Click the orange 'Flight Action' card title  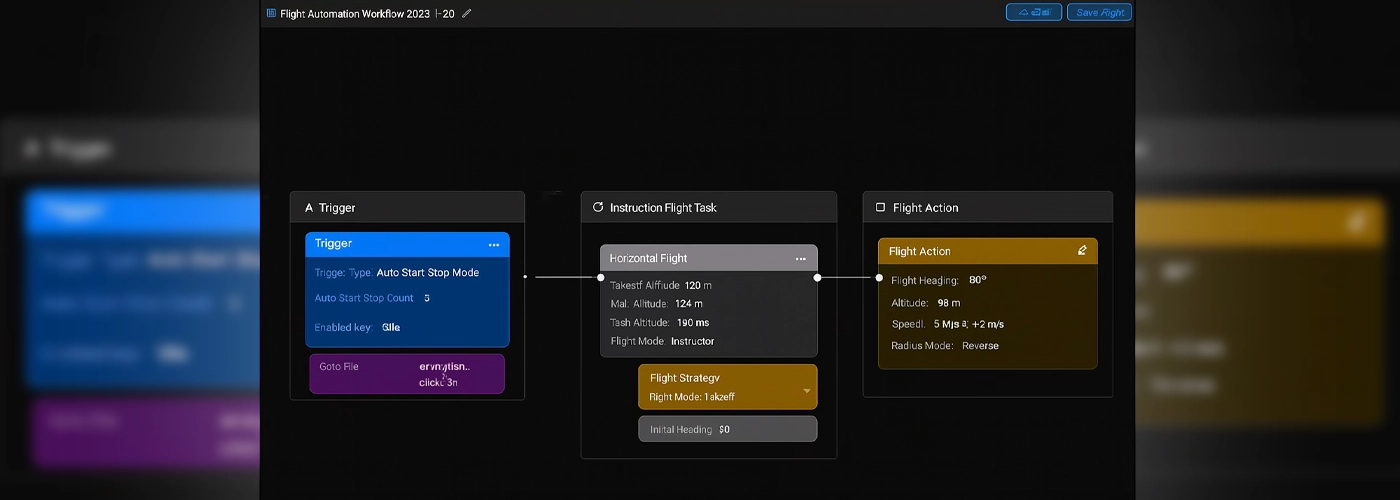(x=920, y=251)
